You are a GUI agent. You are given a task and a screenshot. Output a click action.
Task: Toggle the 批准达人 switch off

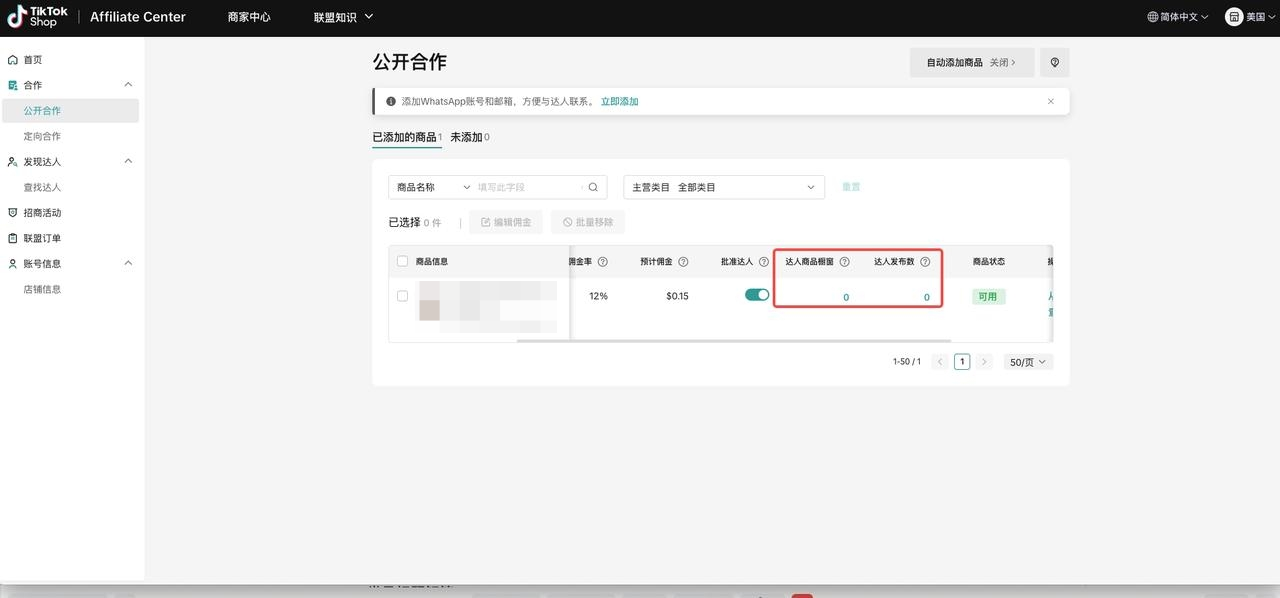[757, 295]
